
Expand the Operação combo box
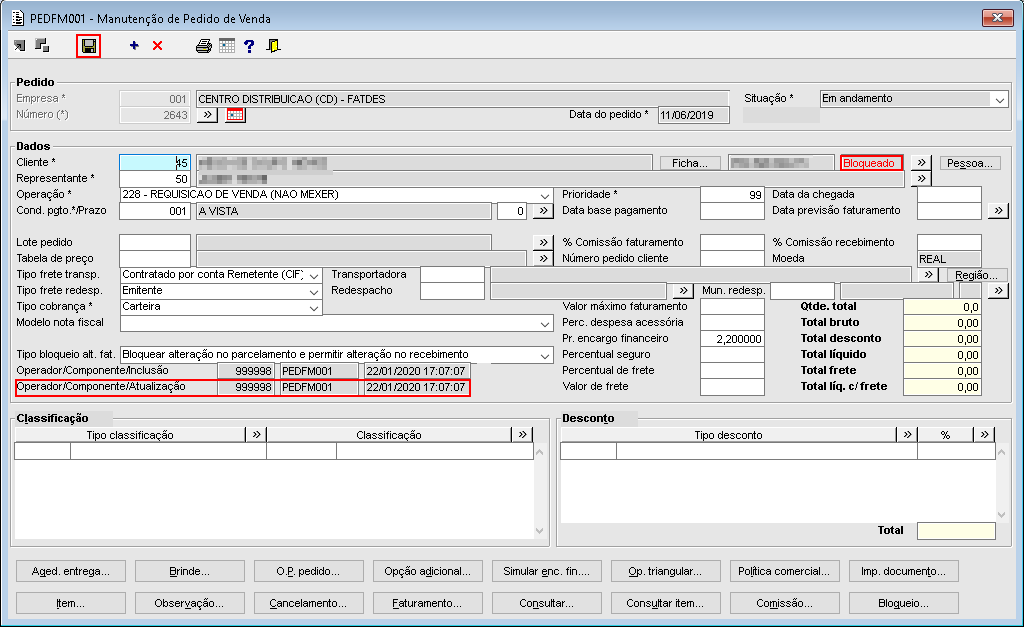point(544,195)
